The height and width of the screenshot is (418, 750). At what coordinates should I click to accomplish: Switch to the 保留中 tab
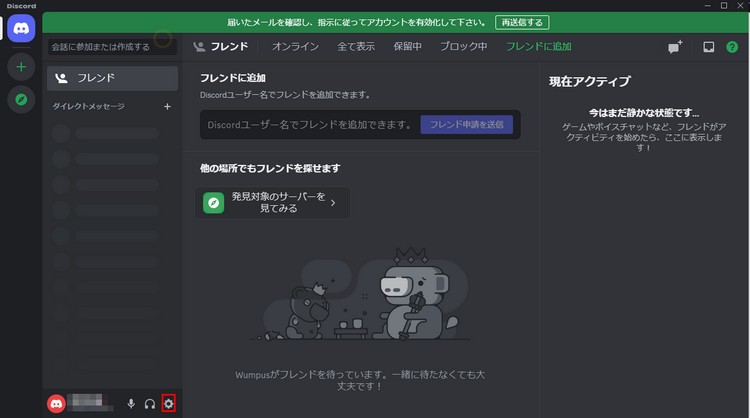[x=408, y=46]
